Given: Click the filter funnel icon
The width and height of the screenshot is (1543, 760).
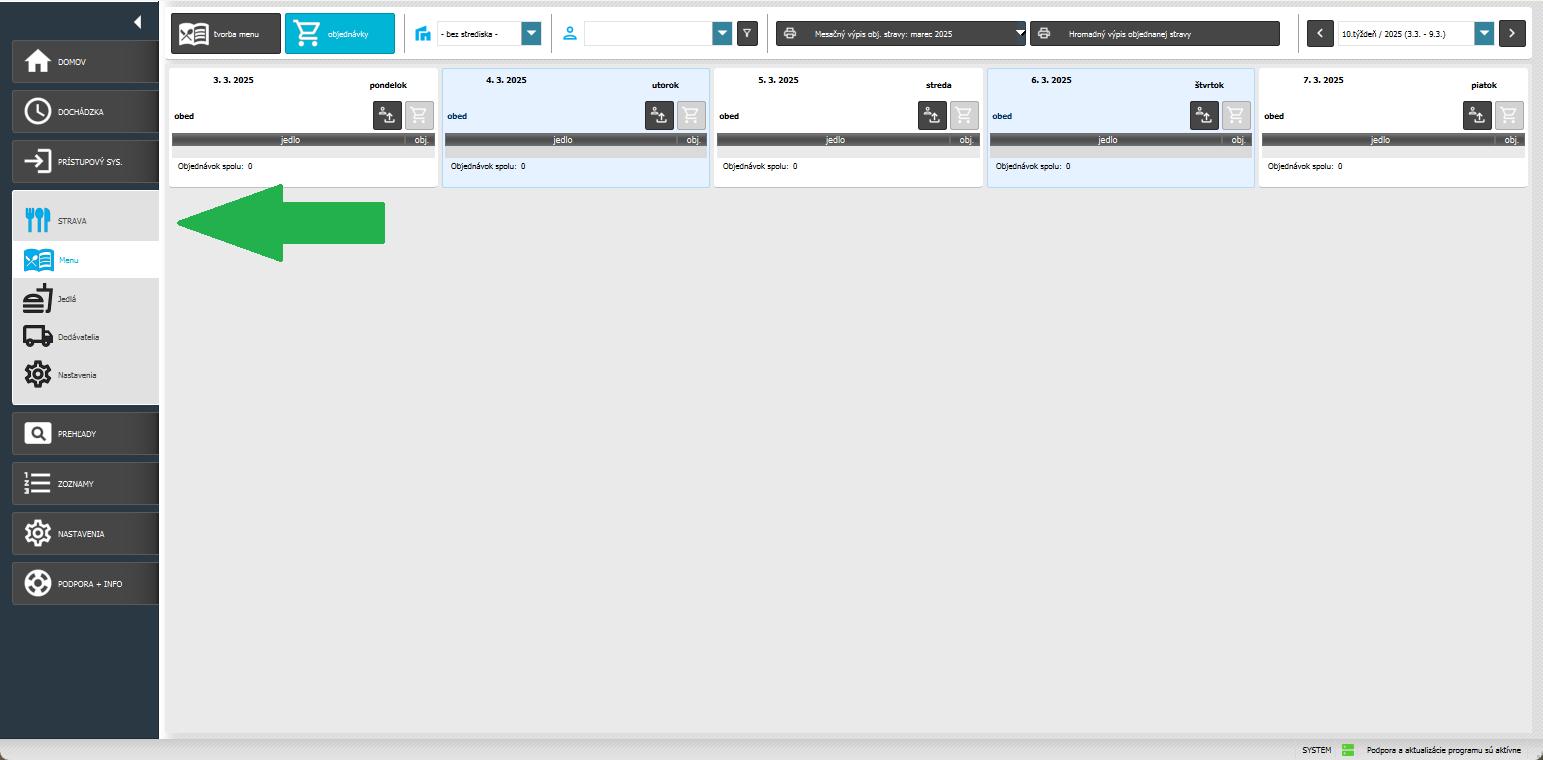Looking at the screenshot, I should click(747, 33).
